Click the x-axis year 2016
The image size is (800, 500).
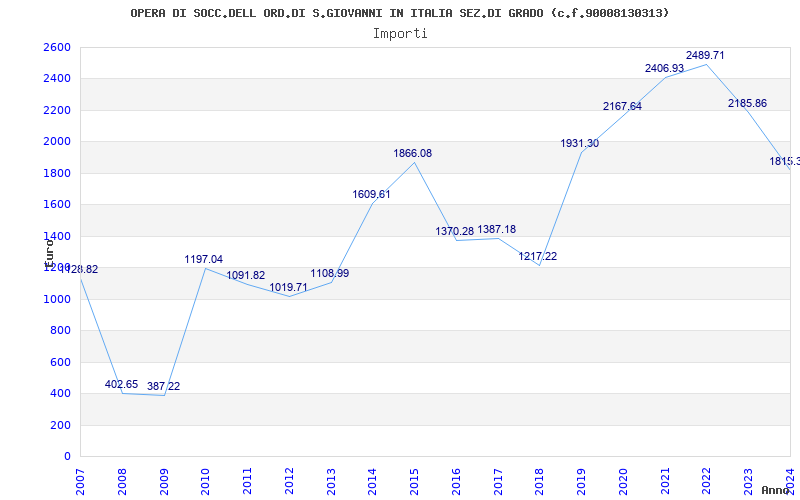456,481
